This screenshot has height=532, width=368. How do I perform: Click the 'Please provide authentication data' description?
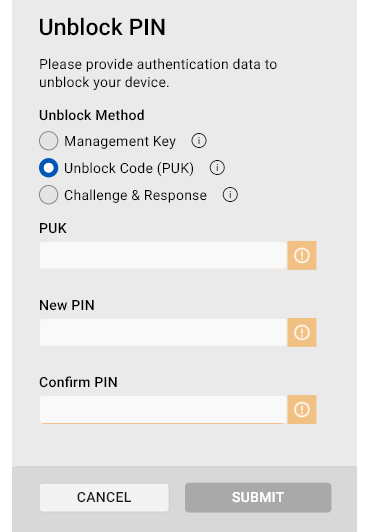[158, 73]
